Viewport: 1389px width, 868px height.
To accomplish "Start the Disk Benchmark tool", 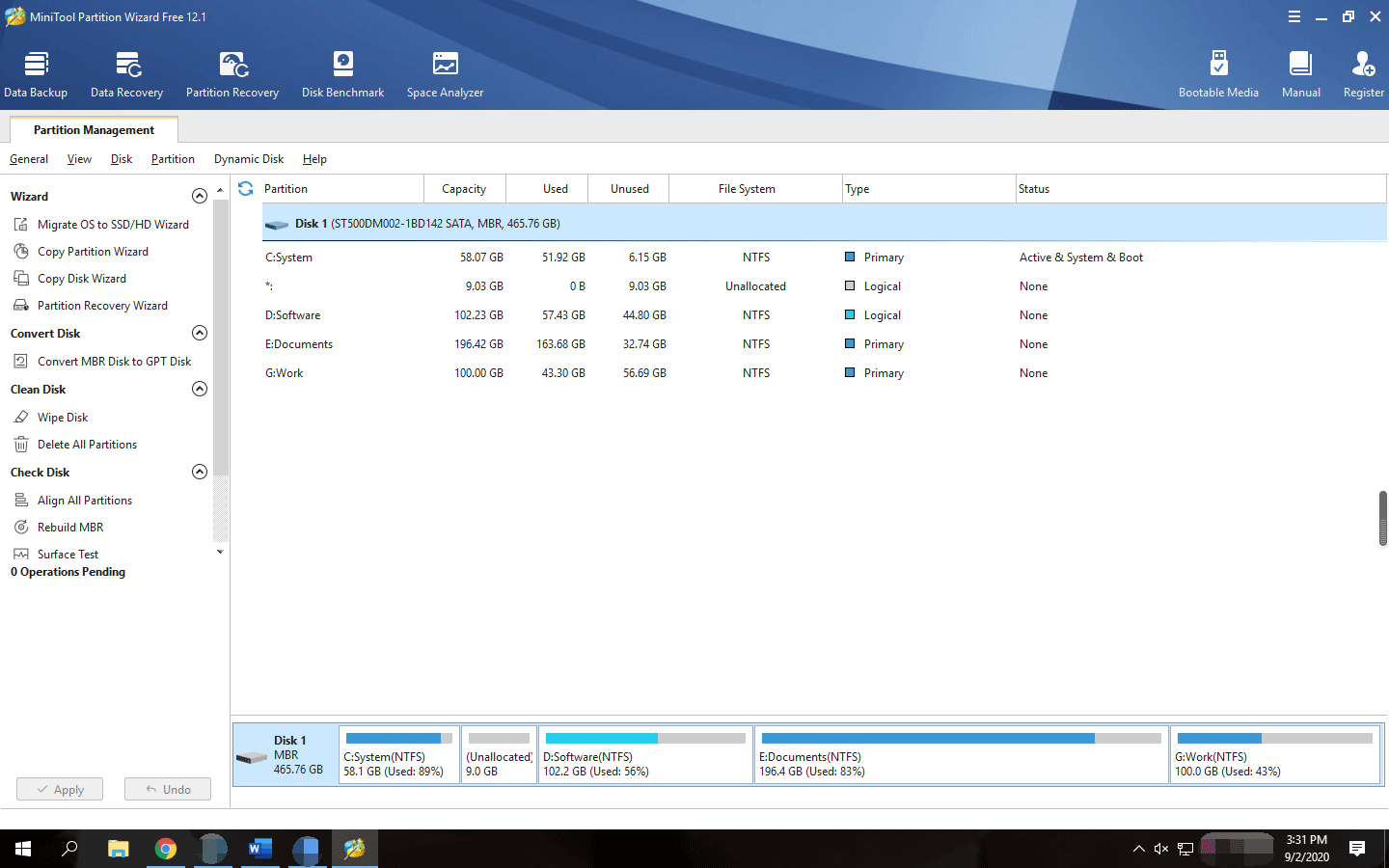I will coord(342,72).
